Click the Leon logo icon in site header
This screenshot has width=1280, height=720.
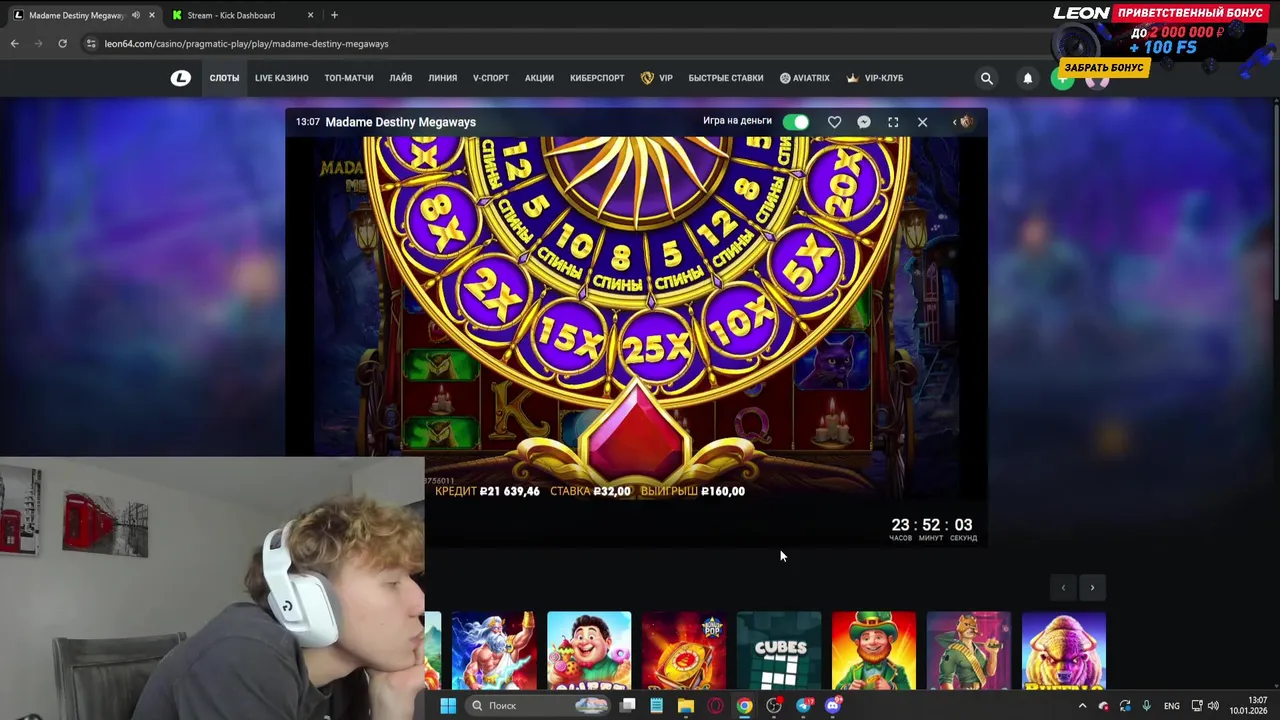(x=181, y=78)
